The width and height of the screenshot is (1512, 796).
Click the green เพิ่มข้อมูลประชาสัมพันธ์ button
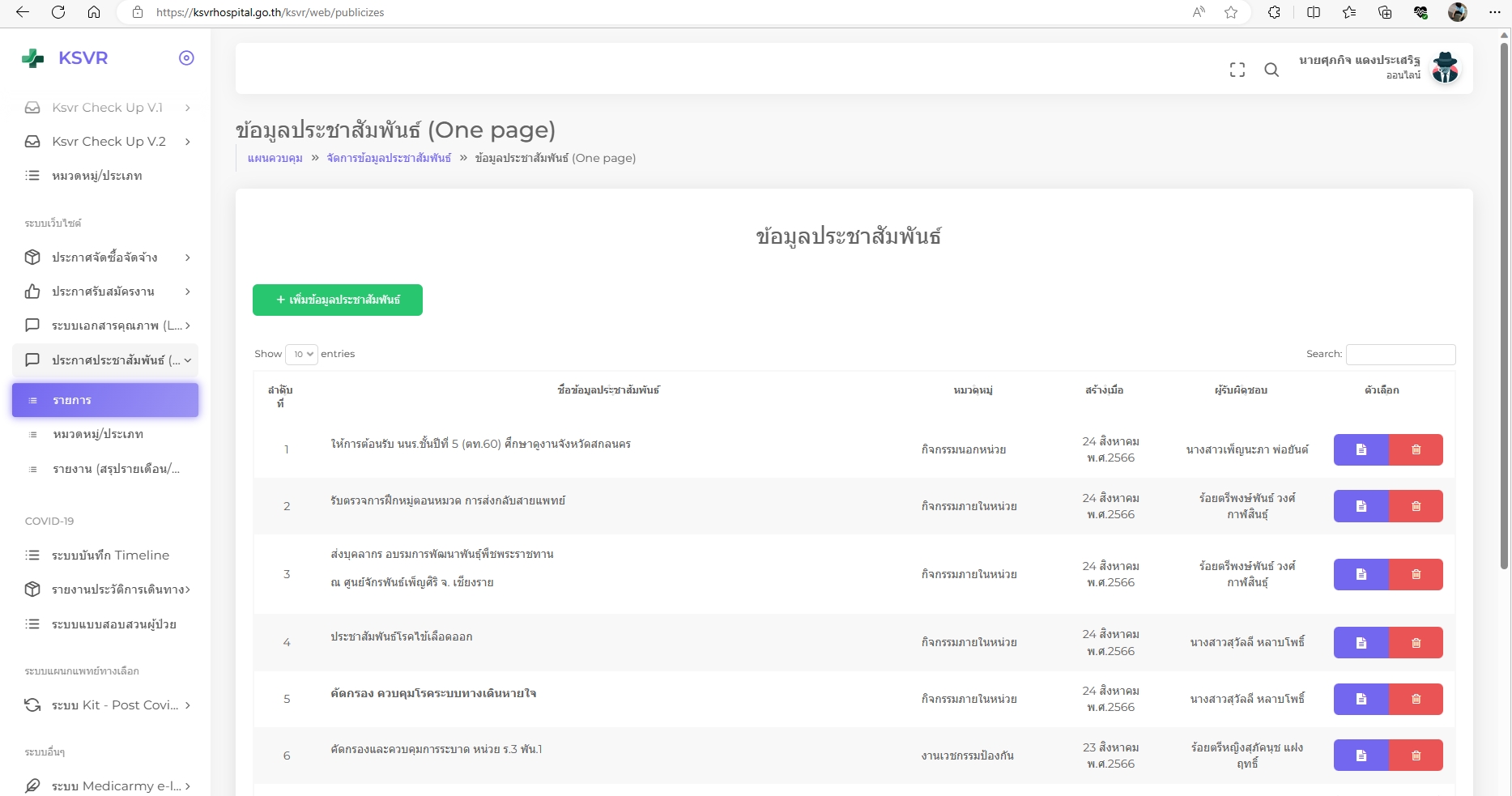point(338,300)
